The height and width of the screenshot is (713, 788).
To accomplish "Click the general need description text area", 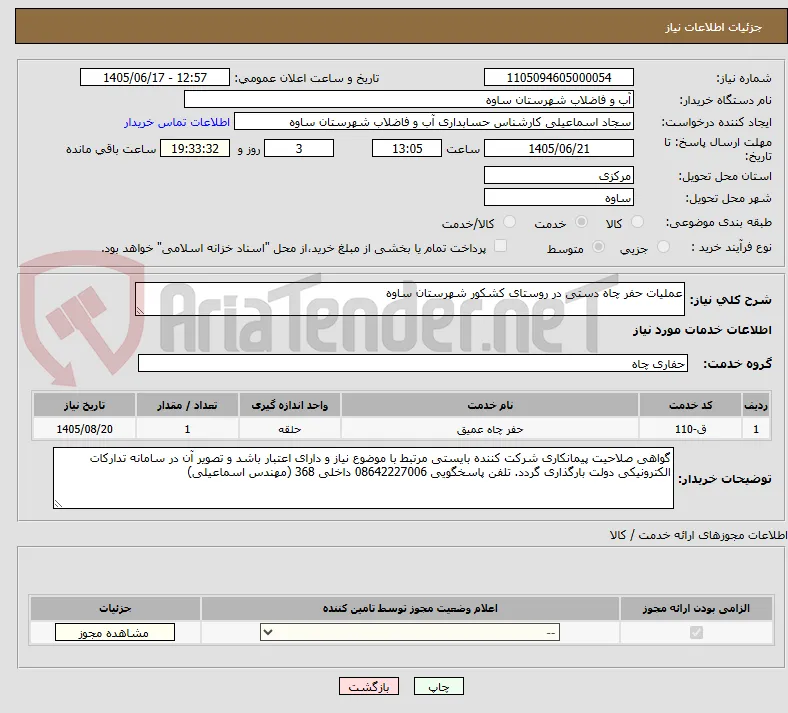I will [410, 299].
